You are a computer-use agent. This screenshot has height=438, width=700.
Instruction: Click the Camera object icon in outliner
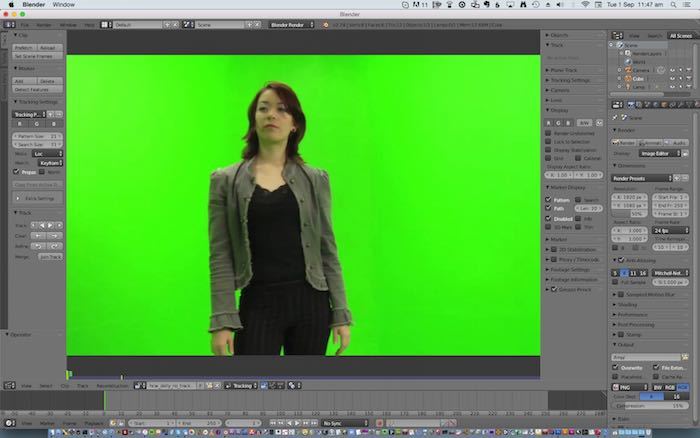[628, 70]
